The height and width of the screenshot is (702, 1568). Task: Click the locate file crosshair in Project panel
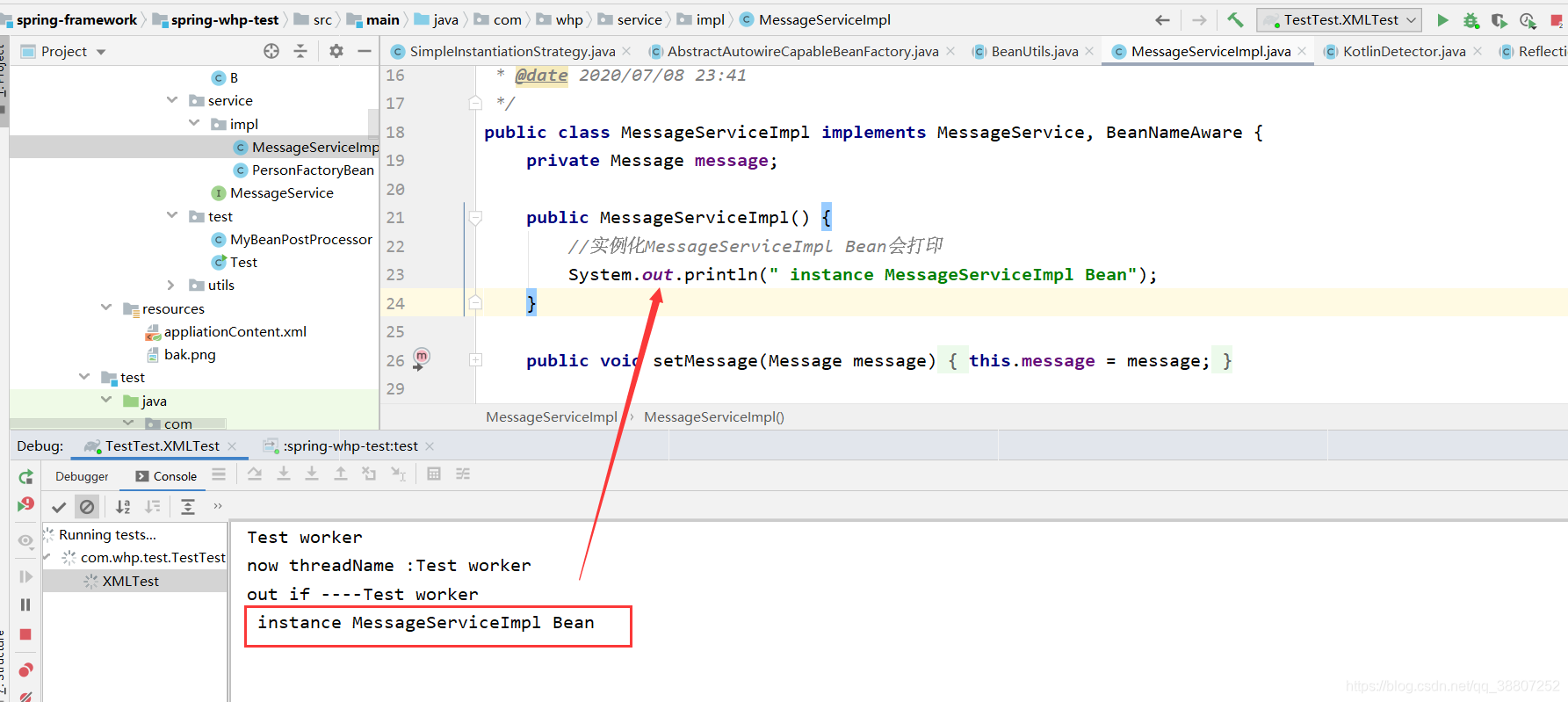coord(271,51)
